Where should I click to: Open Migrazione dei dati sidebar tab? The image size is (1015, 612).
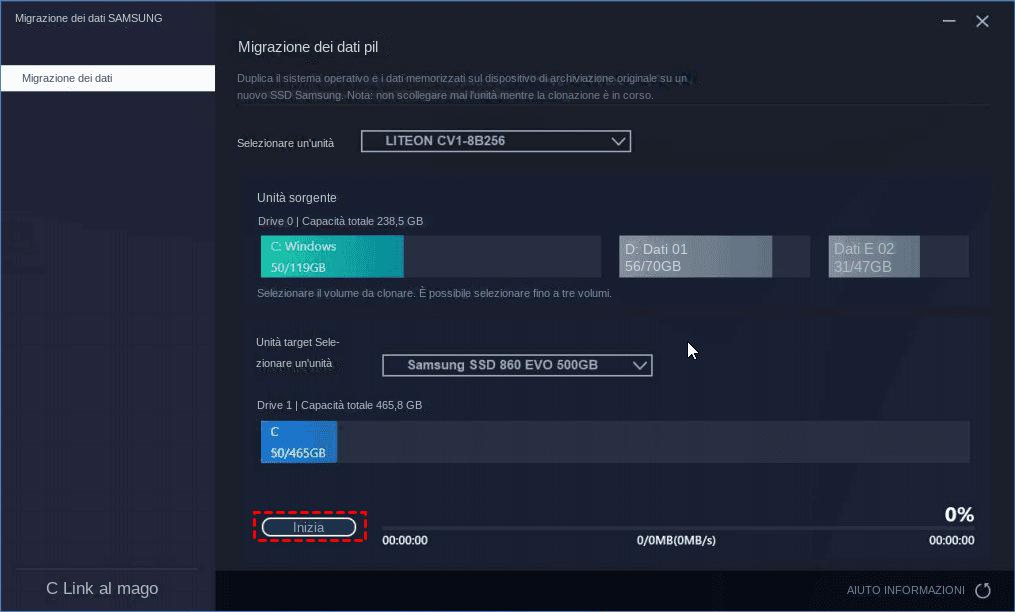coord(108,78)
